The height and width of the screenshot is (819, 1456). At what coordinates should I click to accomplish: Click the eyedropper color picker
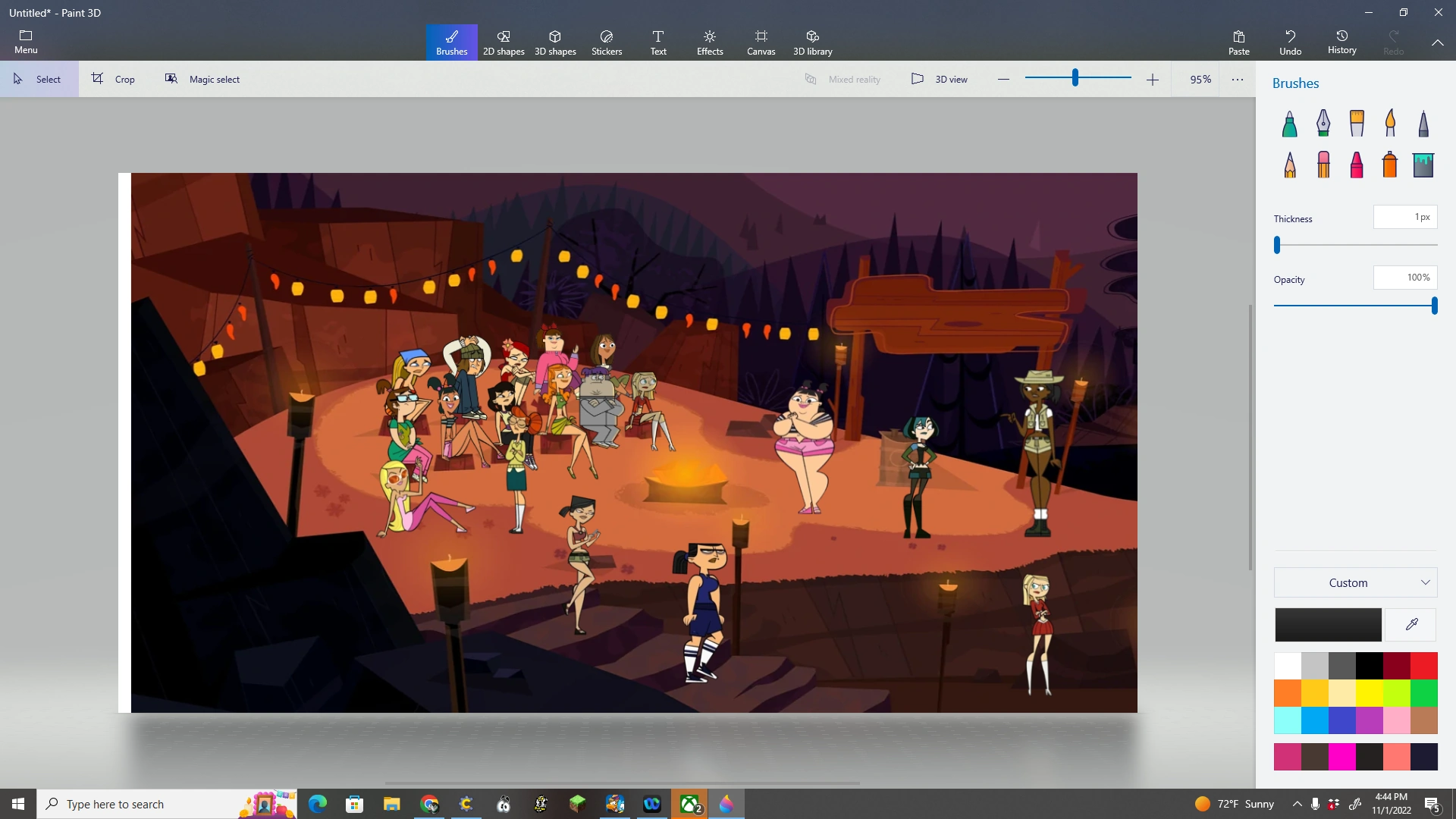(1411, 624)
